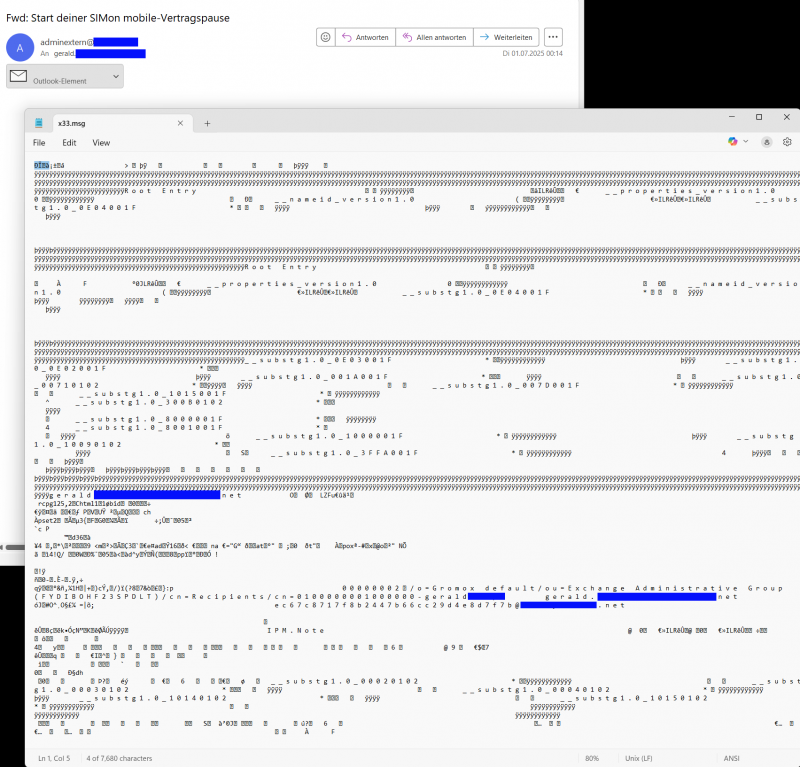Click the envelope attachment icon

(18, 77)
